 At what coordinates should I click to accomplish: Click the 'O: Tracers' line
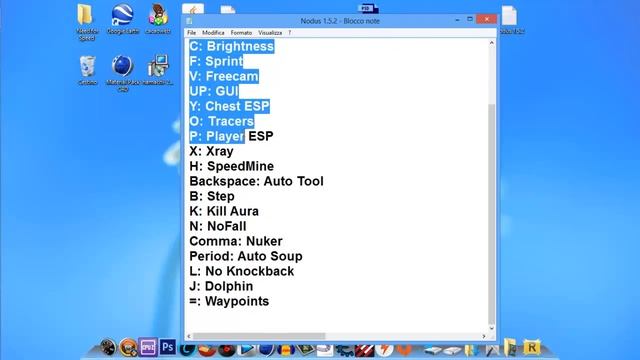[222, 121]
